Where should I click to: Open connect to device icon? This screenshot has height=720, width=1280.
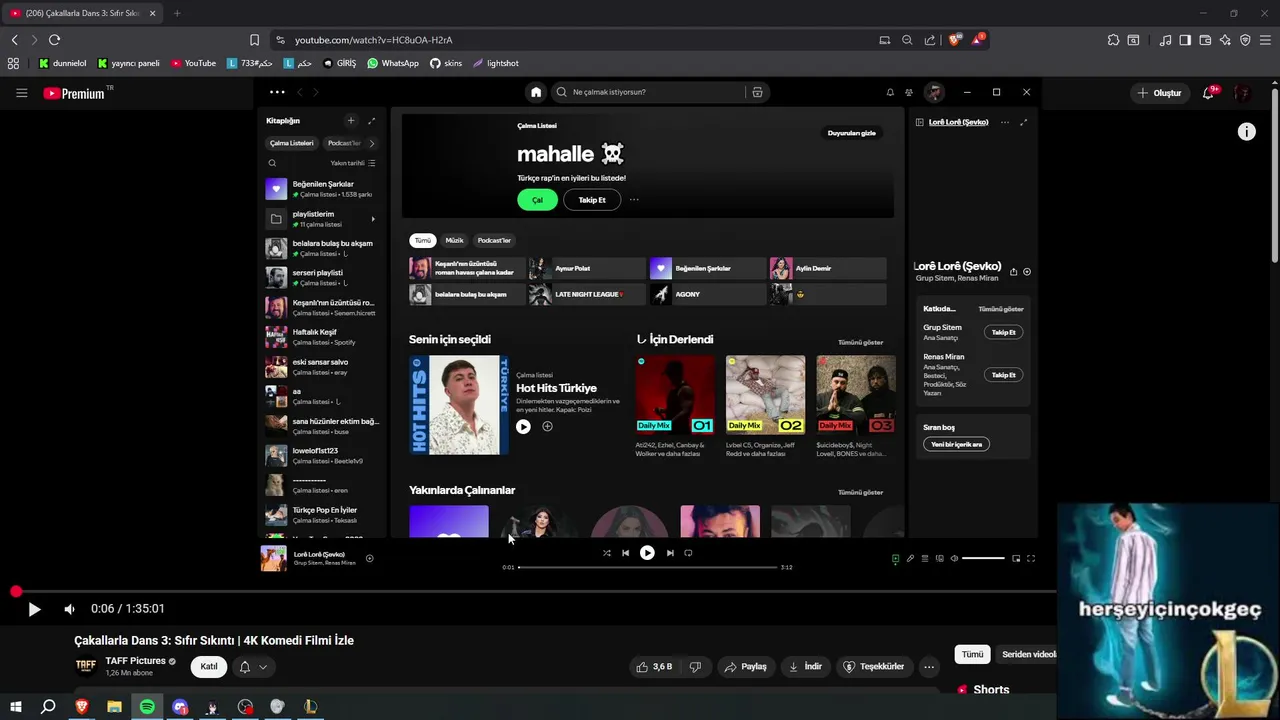point(940,558)
